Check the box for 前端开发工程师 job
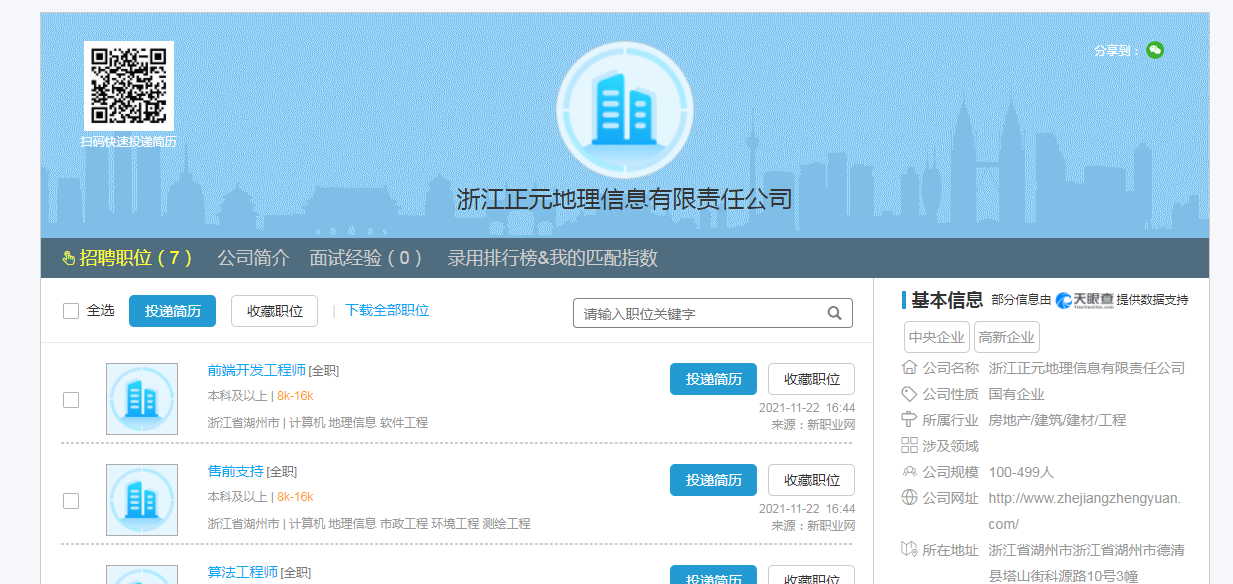1233x584 pixels. pos(71,400)
